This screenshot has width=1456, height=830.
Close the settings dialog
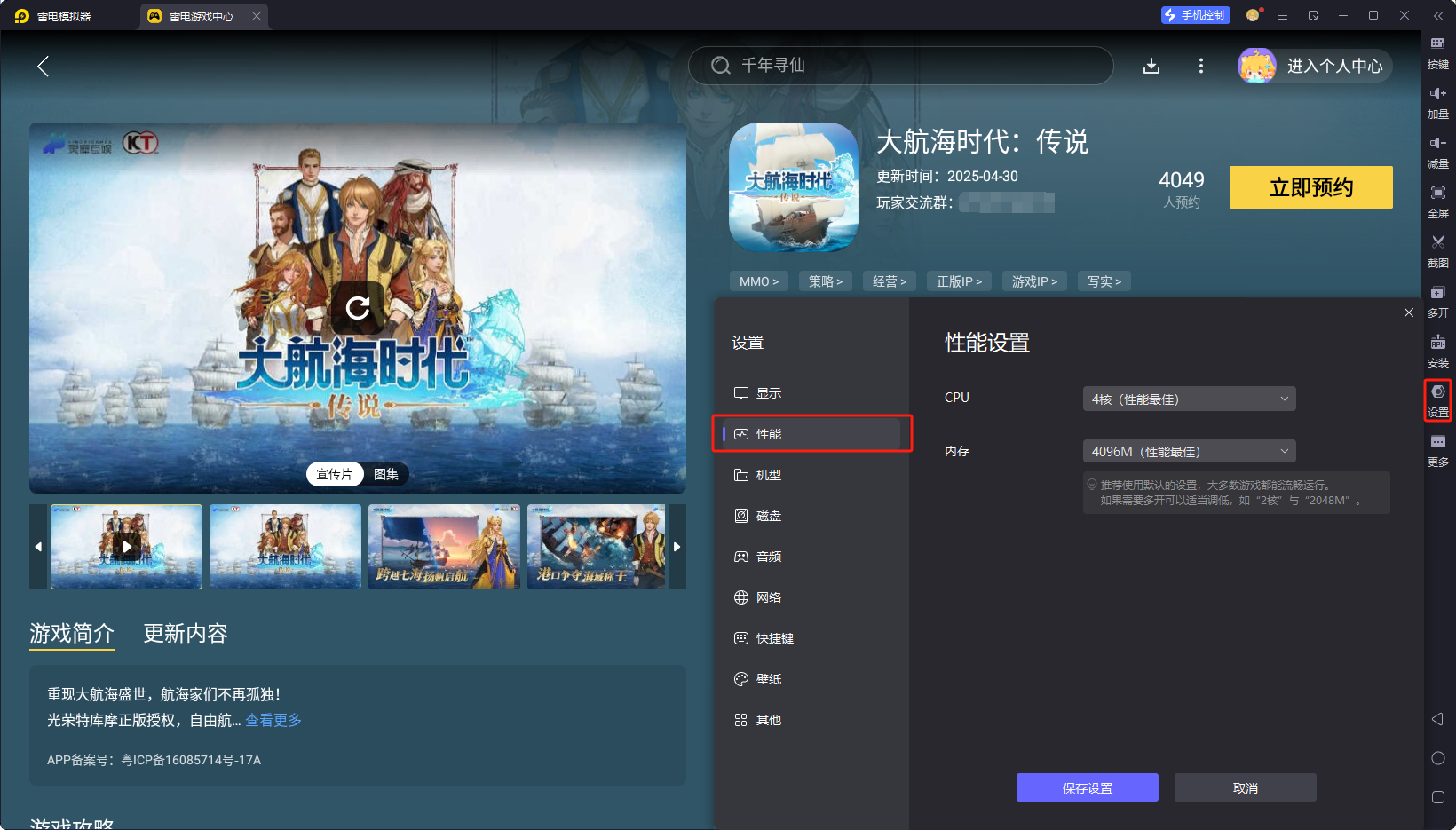[x=1409, y=312]
